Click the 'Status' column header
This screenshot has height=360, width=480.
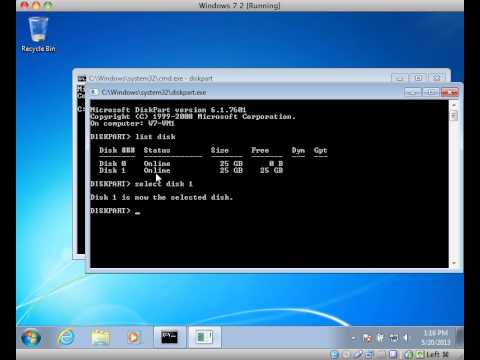click(157, 150)
